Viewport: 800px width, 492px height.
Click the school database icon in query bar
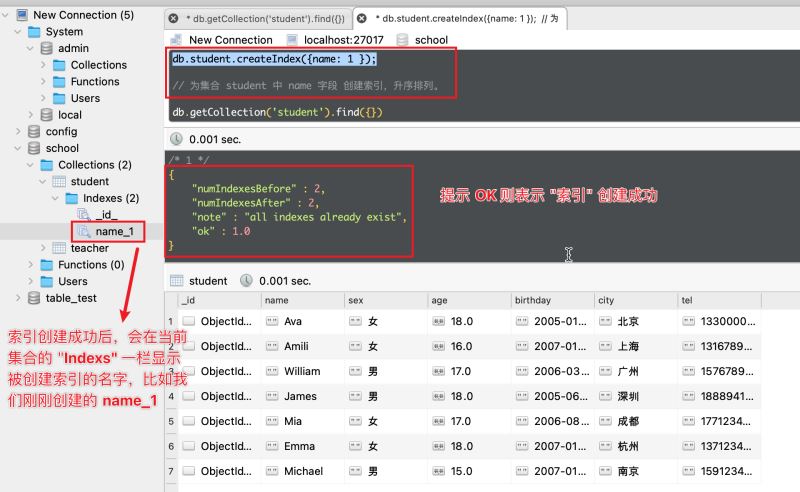402,40
